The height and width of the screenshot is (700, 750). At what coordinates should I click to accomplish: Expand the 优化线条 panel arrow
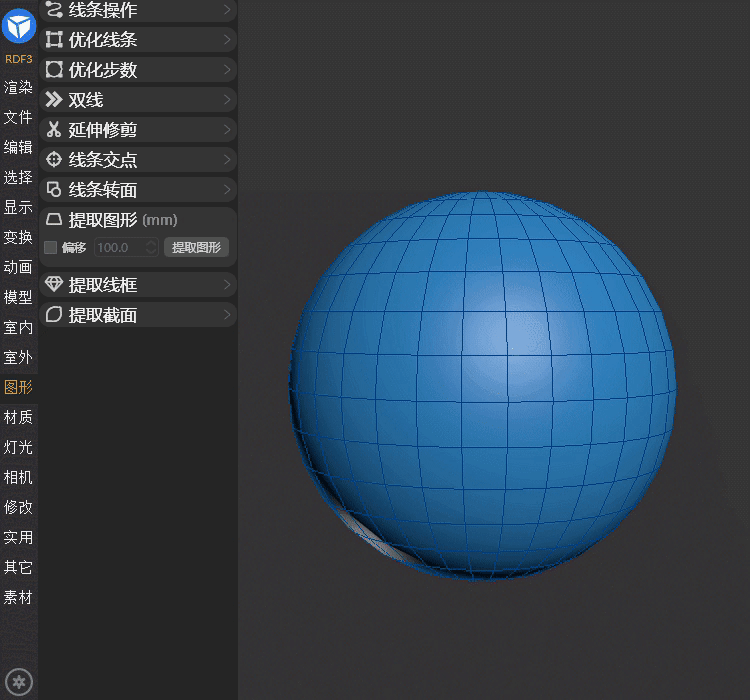point(228,40)
